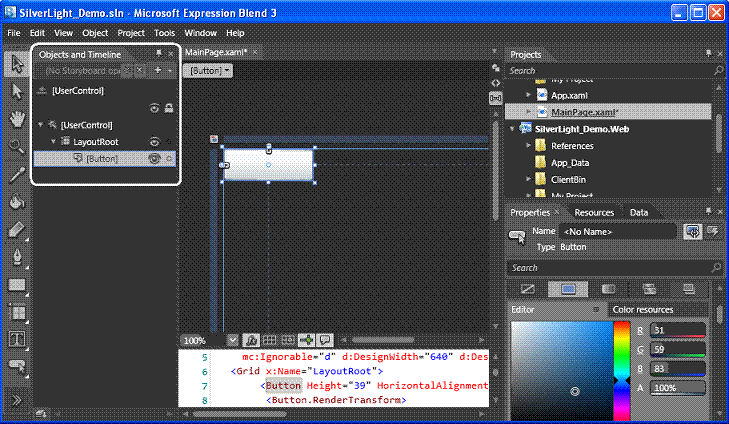The width and height of the screenshot is (729, 424).
Task: Select the Pan hand tool
Action: tap(17, 119)
